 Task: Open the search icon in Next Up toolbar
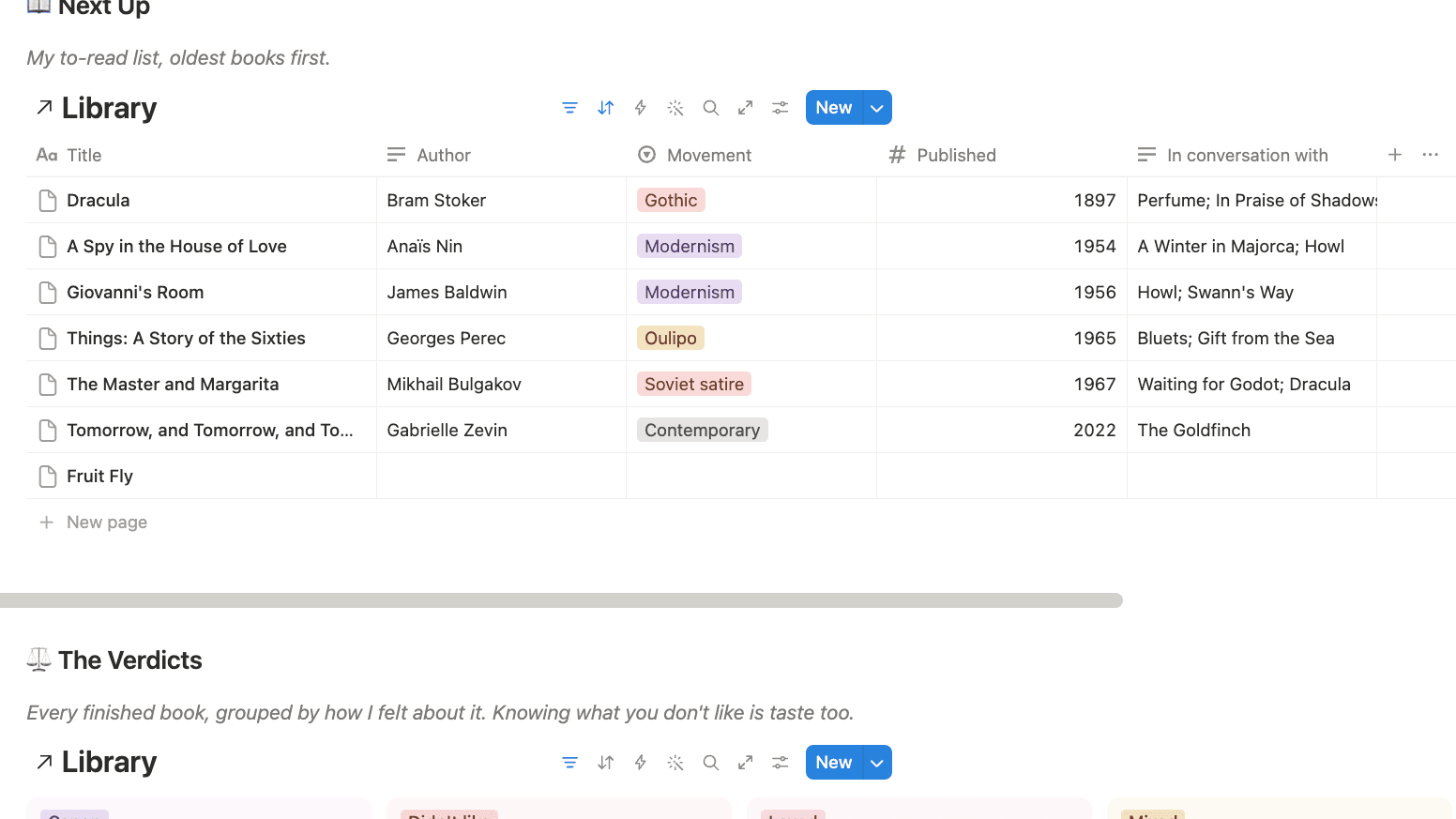pos(711,108)
